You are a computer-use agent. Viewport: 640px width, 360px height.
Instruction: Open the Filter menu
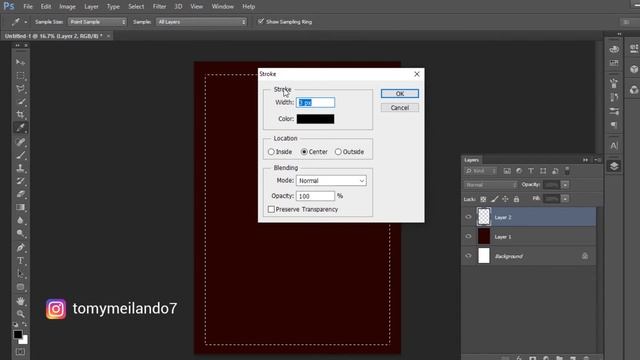pyautogui.click(x=159, y=7)
